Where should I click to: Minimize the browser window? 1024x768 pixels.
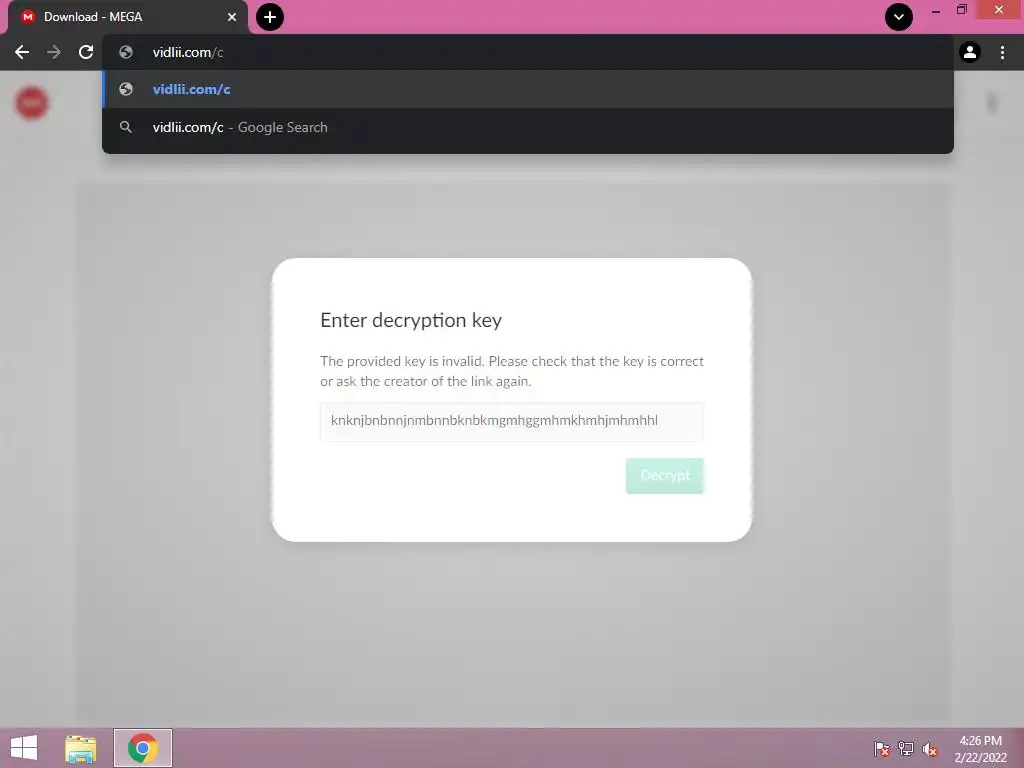tap(935, 10)
